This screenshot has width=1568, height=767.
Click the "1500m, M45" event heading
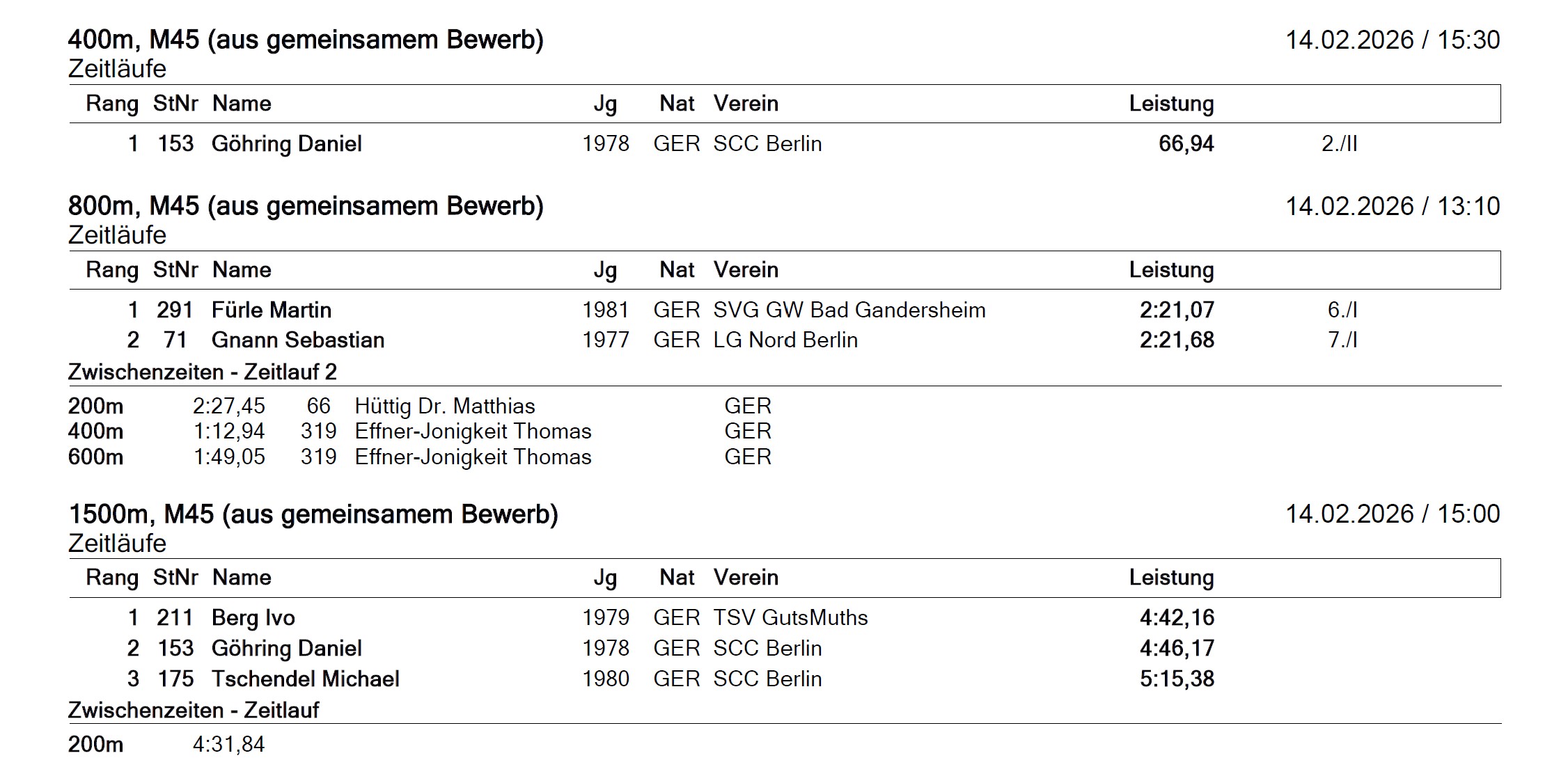[x=313, y=514]
